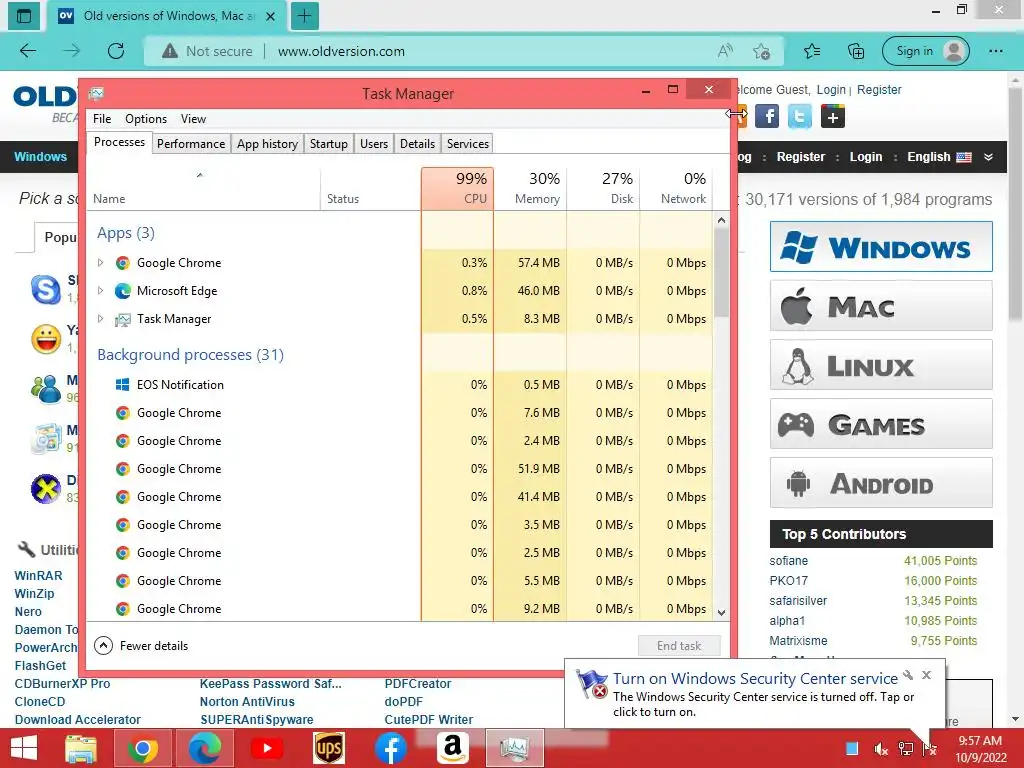
Task: Open the Windows Start button
Action: pos(24,748)
